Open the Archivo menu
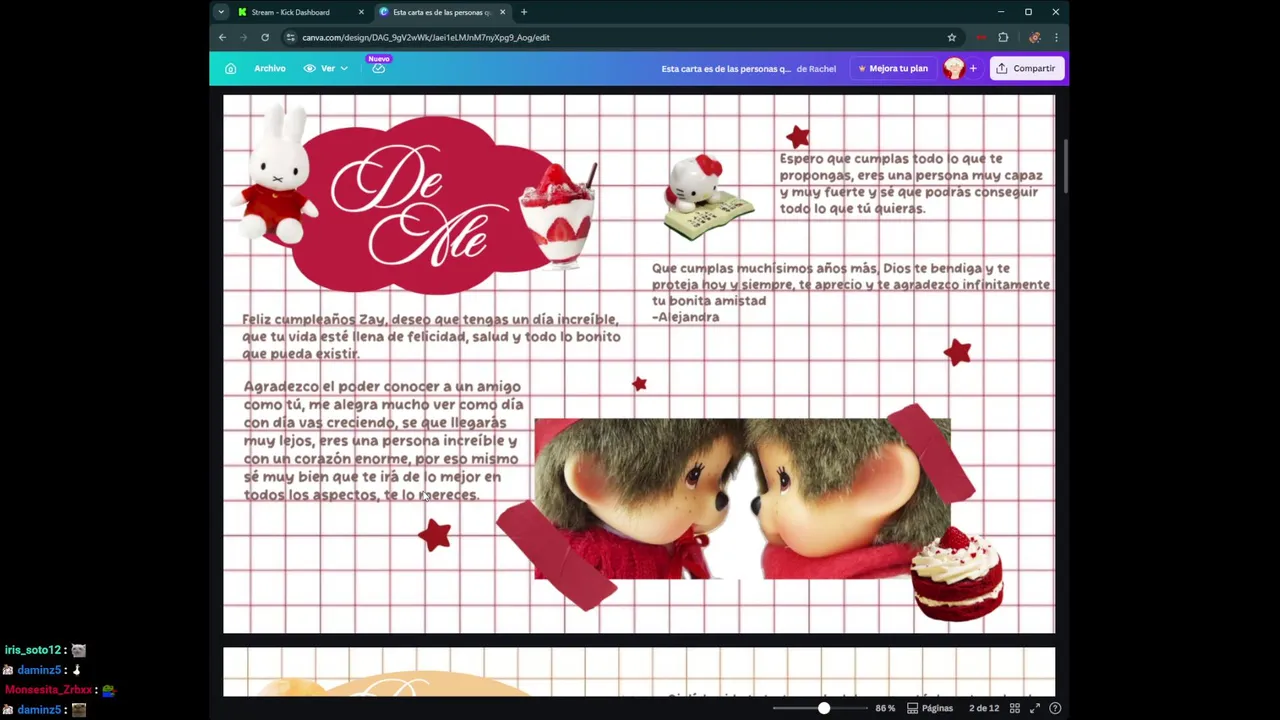This screenshot has width=1280, height=720. (x=270, y=68)
